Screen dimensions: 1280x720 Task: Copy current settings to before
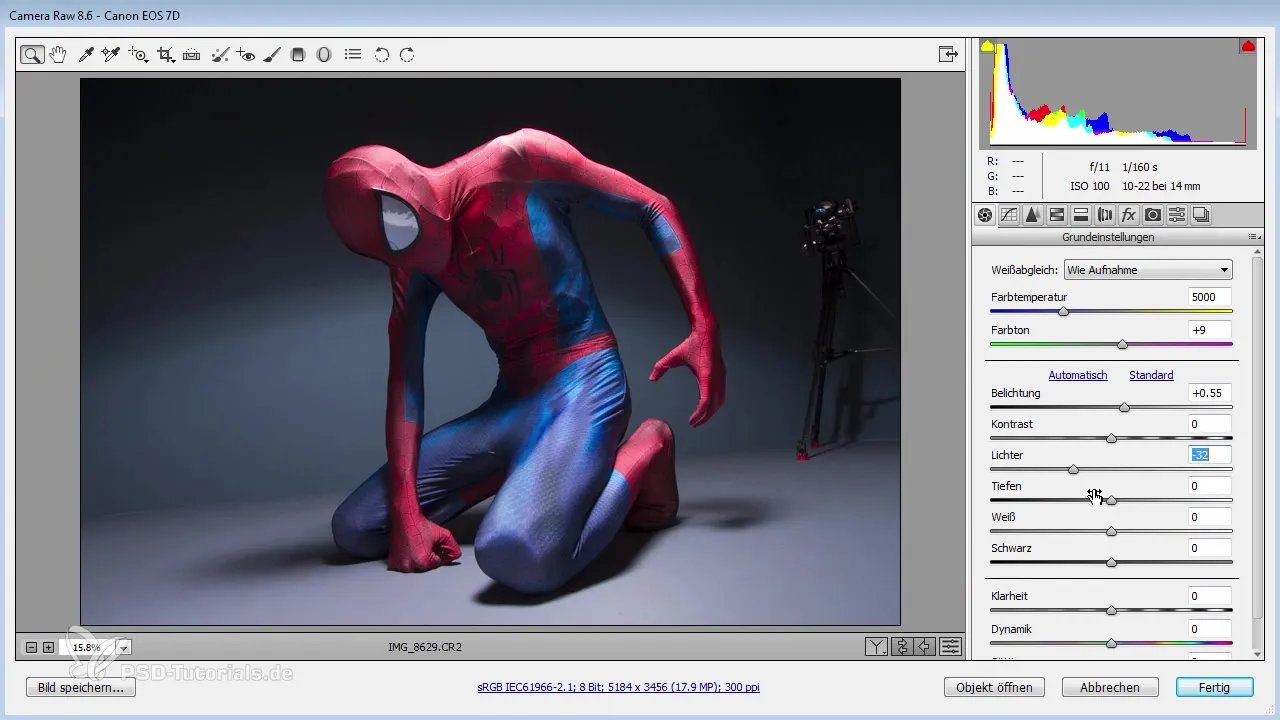point(926,647)
